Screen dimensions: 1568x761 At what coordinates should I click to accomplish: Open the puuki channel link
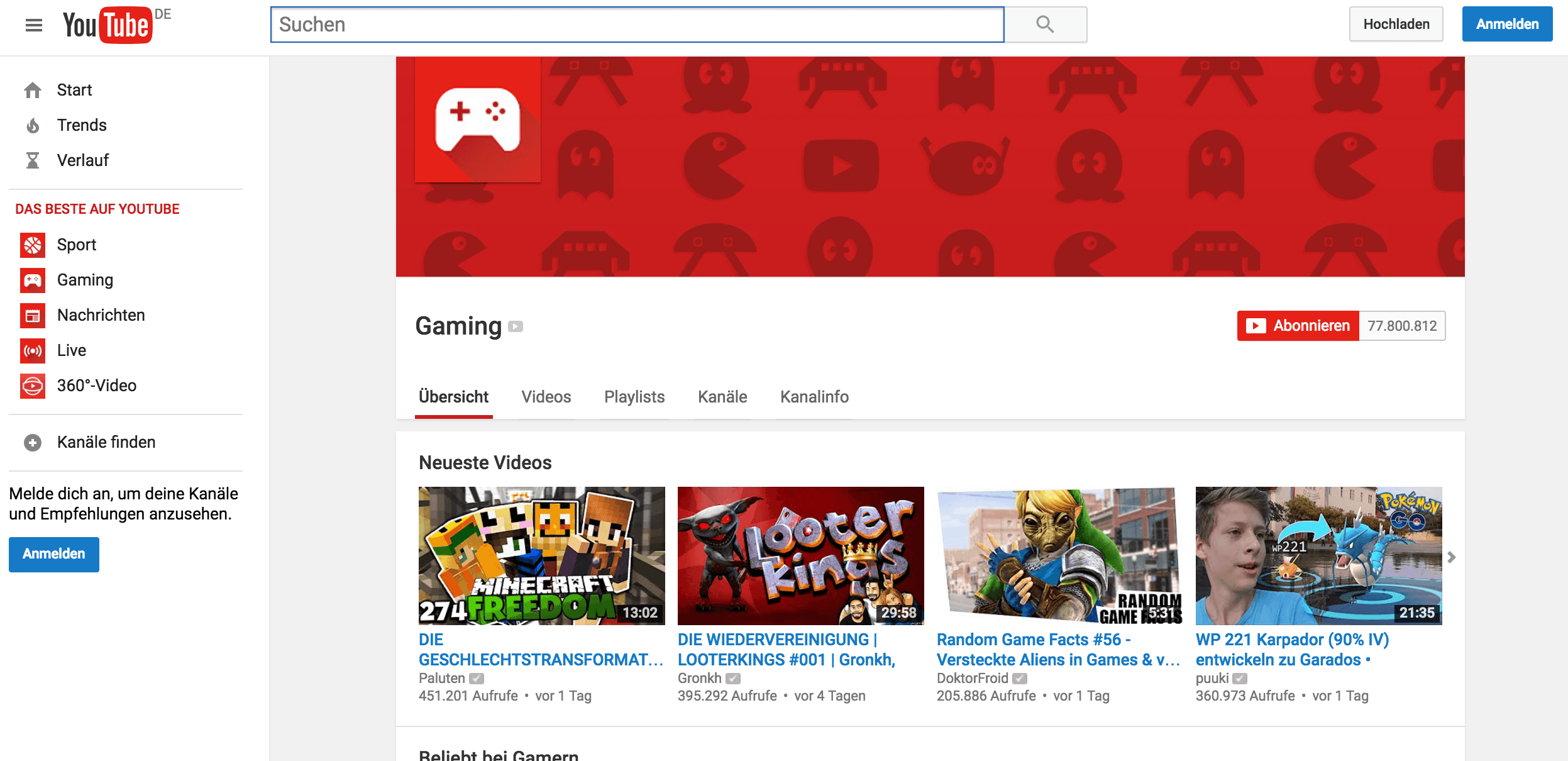(x=1212, y=679)
